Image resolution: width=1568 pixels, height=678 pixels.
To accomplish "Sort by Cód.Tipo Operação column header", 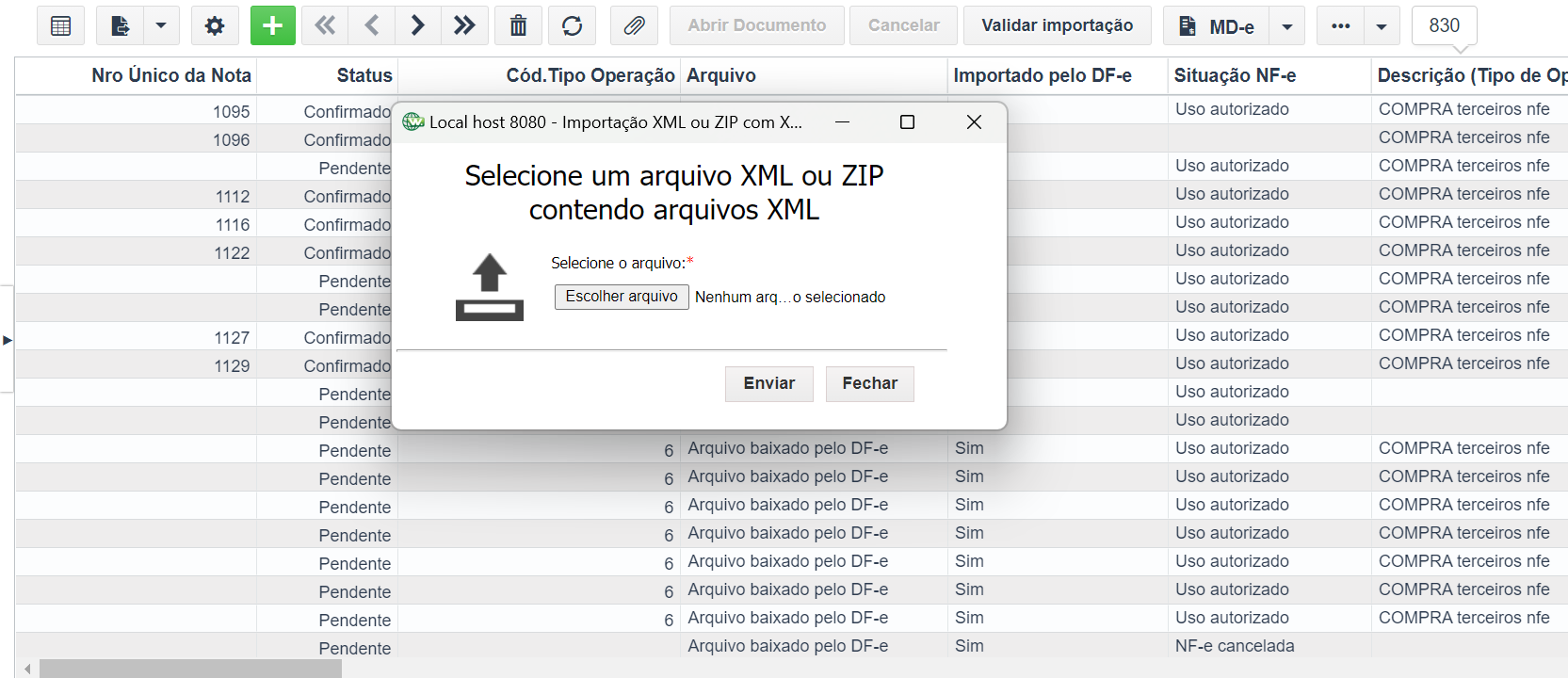I will point(539,75).
